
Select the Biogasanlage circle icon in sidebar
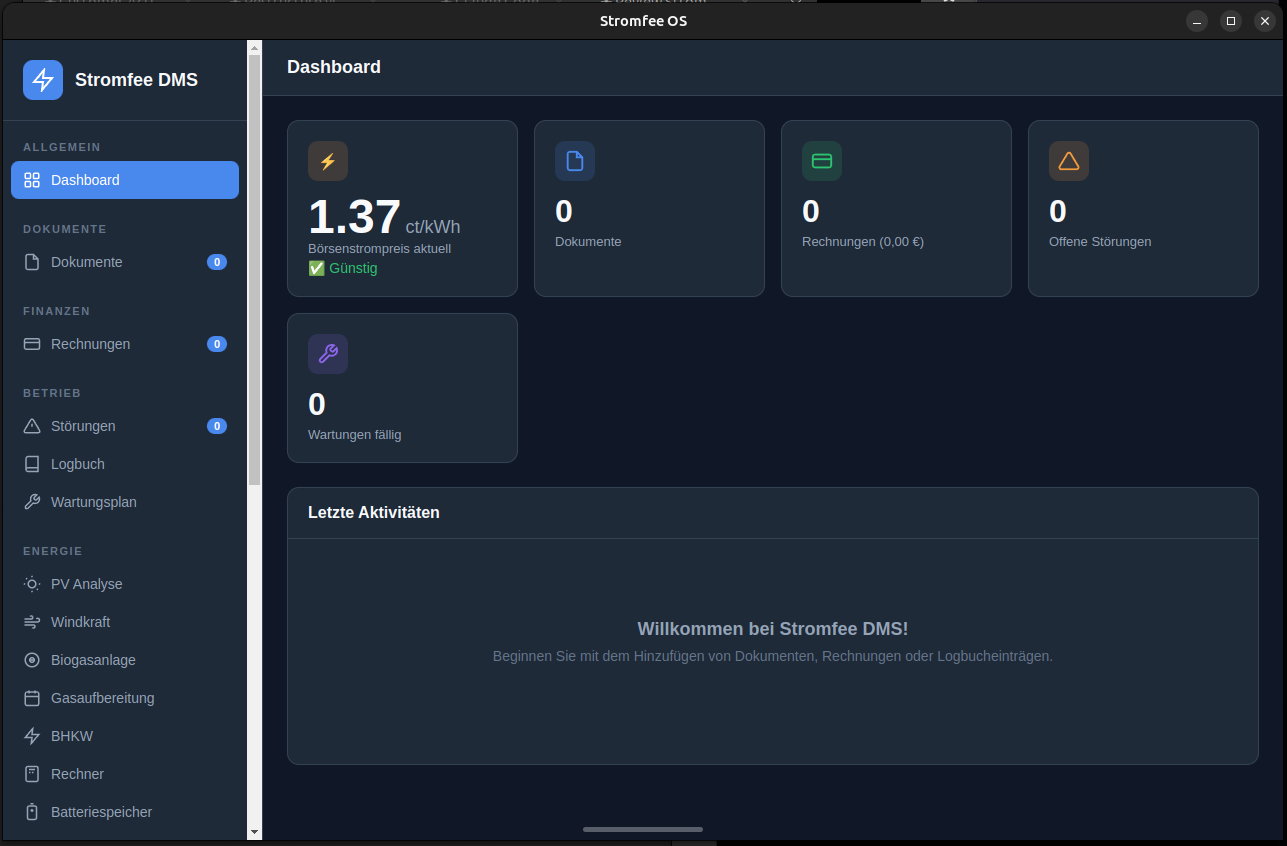(31, 660)
